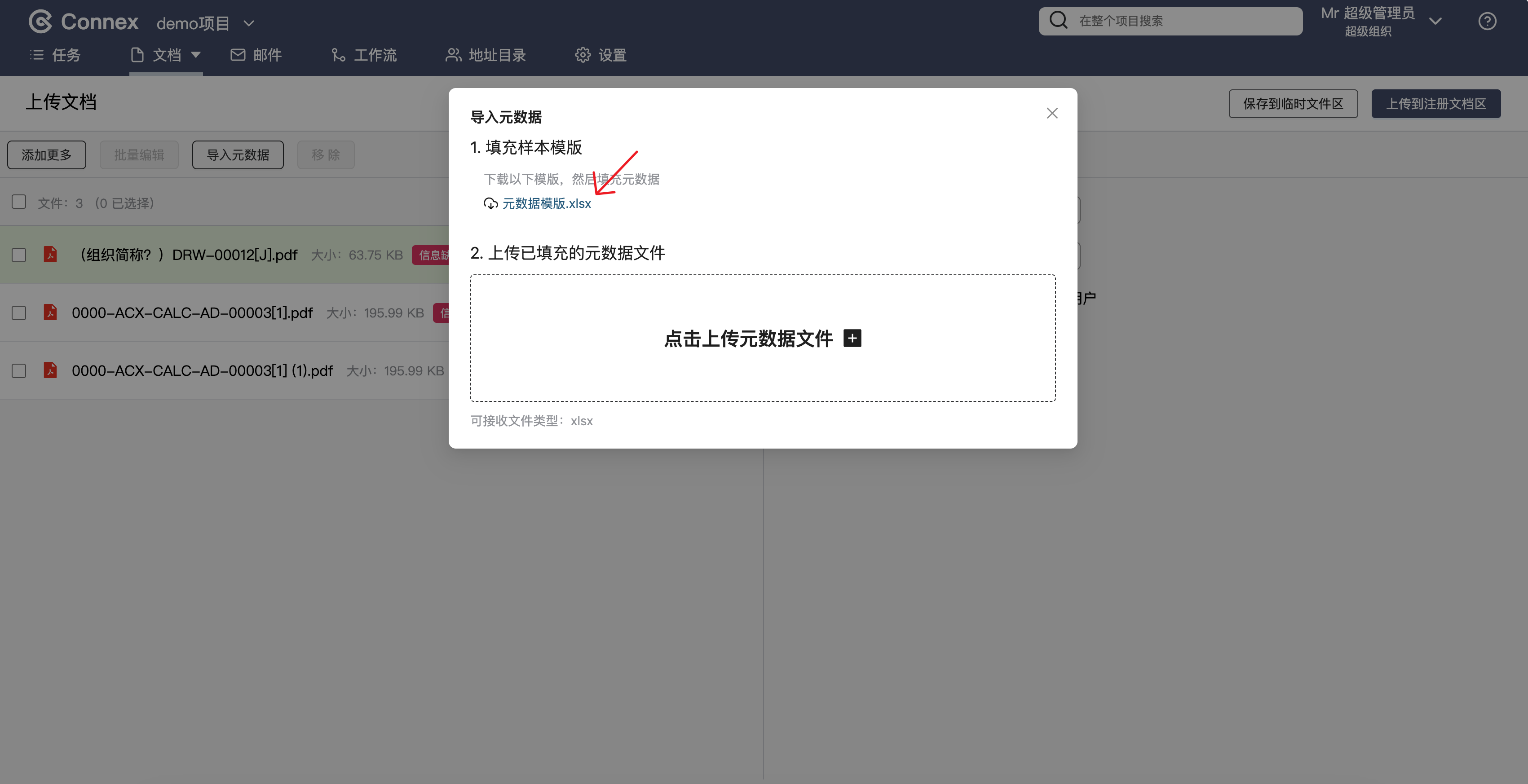Viewport: 1528px width, 784px height.
Task: Check the DRW-00012[J].pdf checkbox
Action: tap(19, 255)
